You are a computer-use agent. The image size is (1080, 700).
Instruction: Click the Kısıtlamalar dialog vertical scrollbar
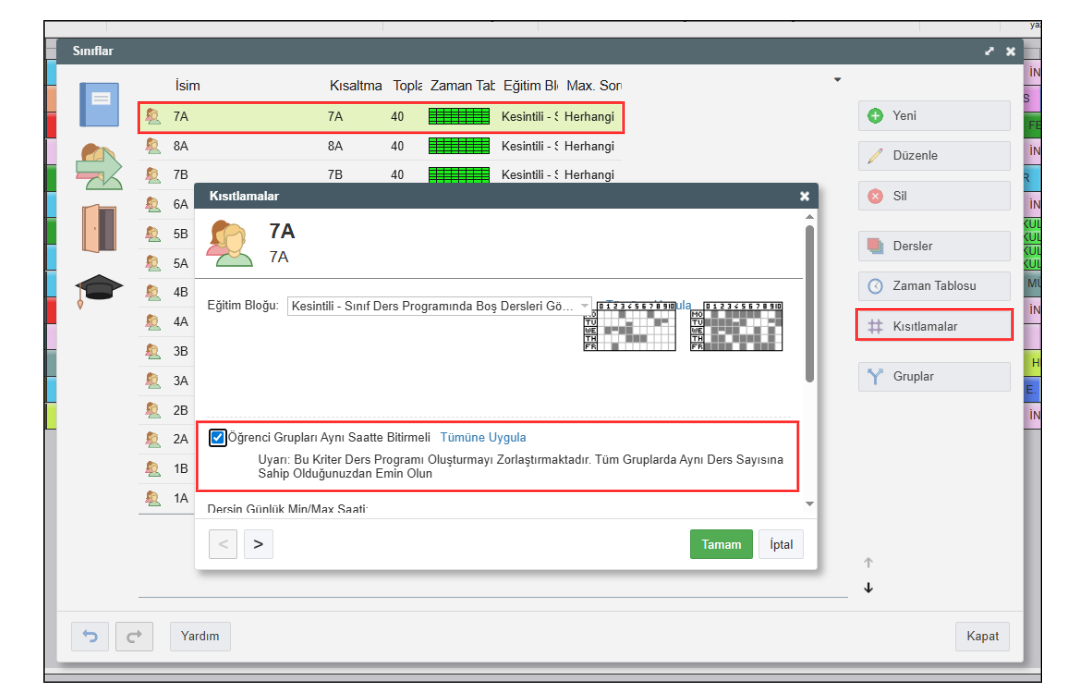(x=809, y=300)
